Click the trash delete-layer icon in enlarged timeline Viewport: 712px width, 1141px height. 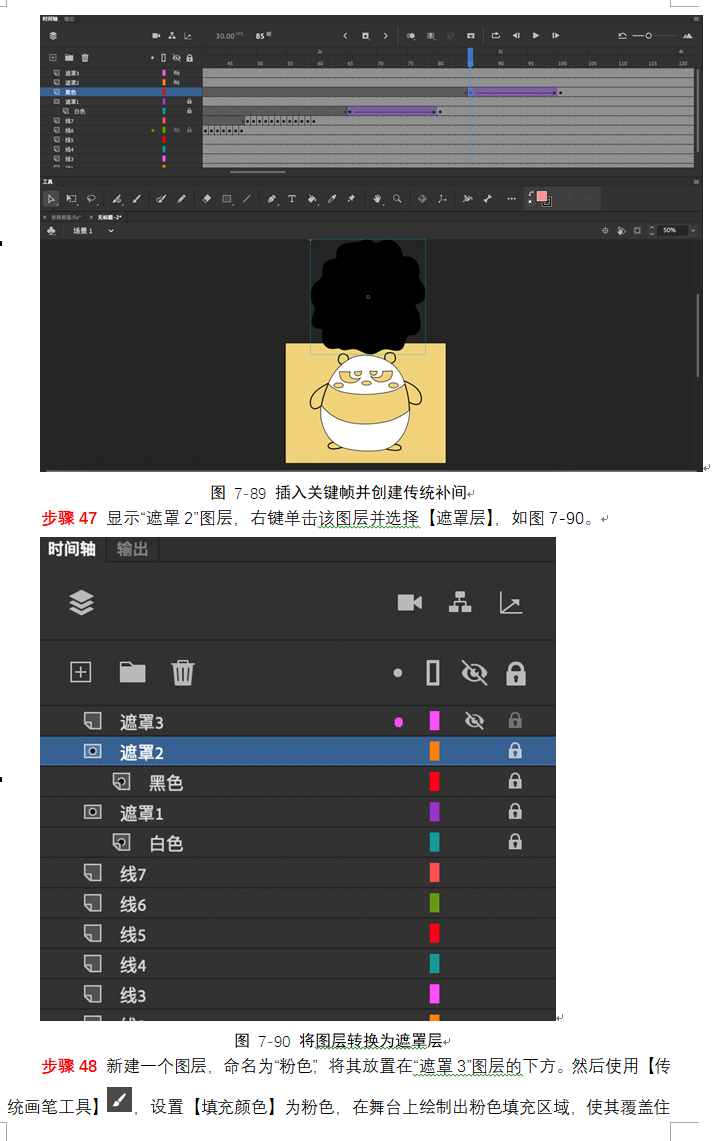[x=183, y=672]
